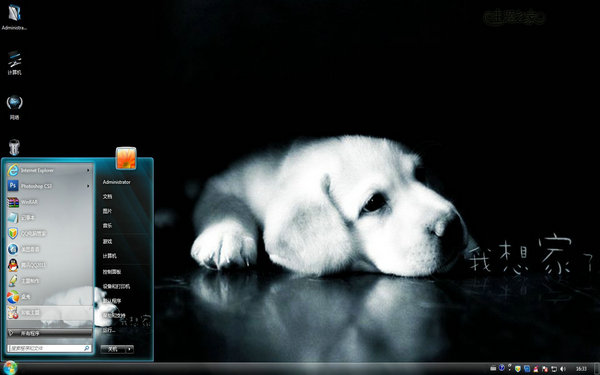Open Devices and Printers (设备和打印机)
Viewport: 600px width, 375px height.
[116, 286]
